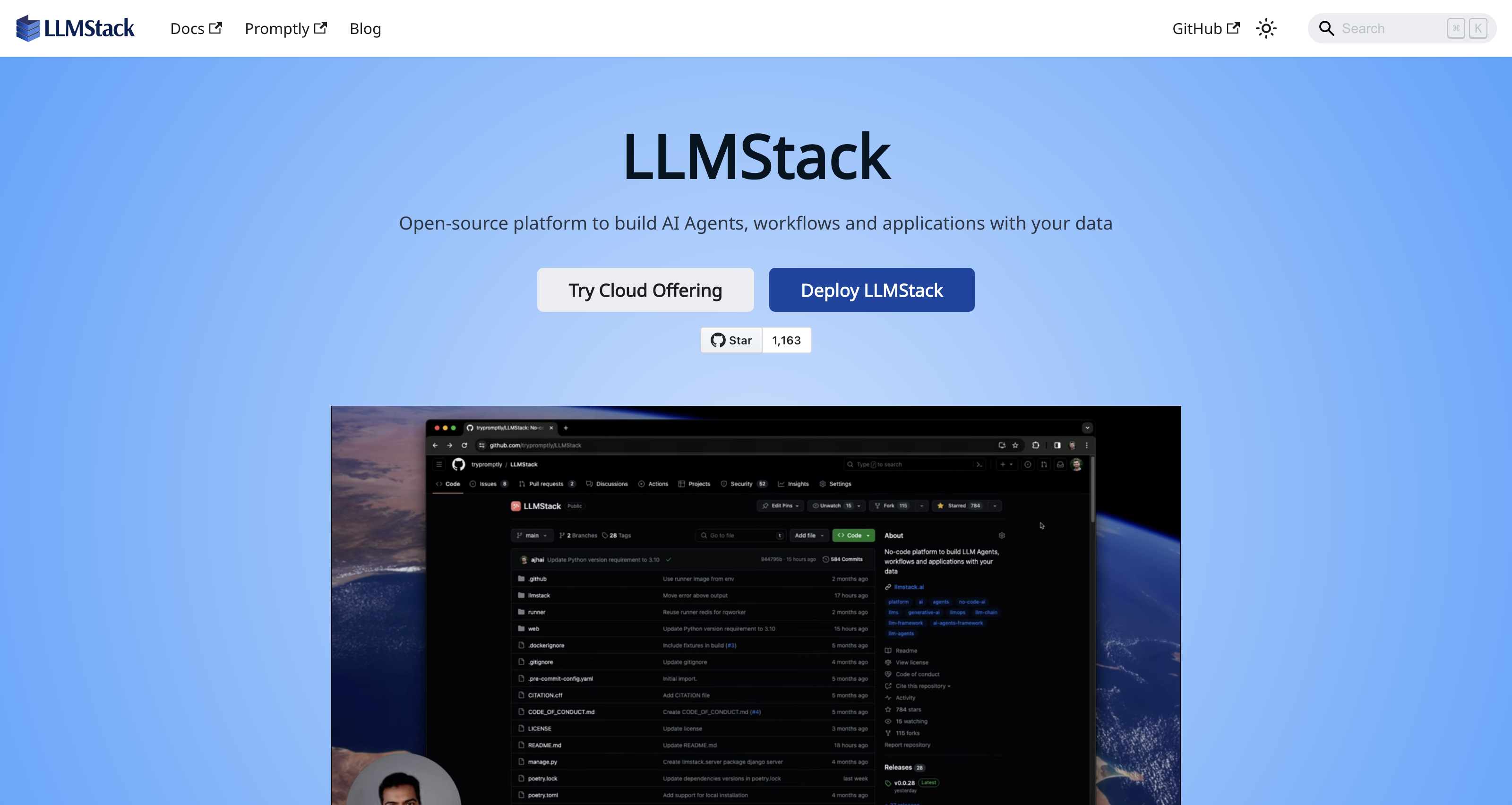
Task: Click the GitHub Star button
Action: [731, 340]
